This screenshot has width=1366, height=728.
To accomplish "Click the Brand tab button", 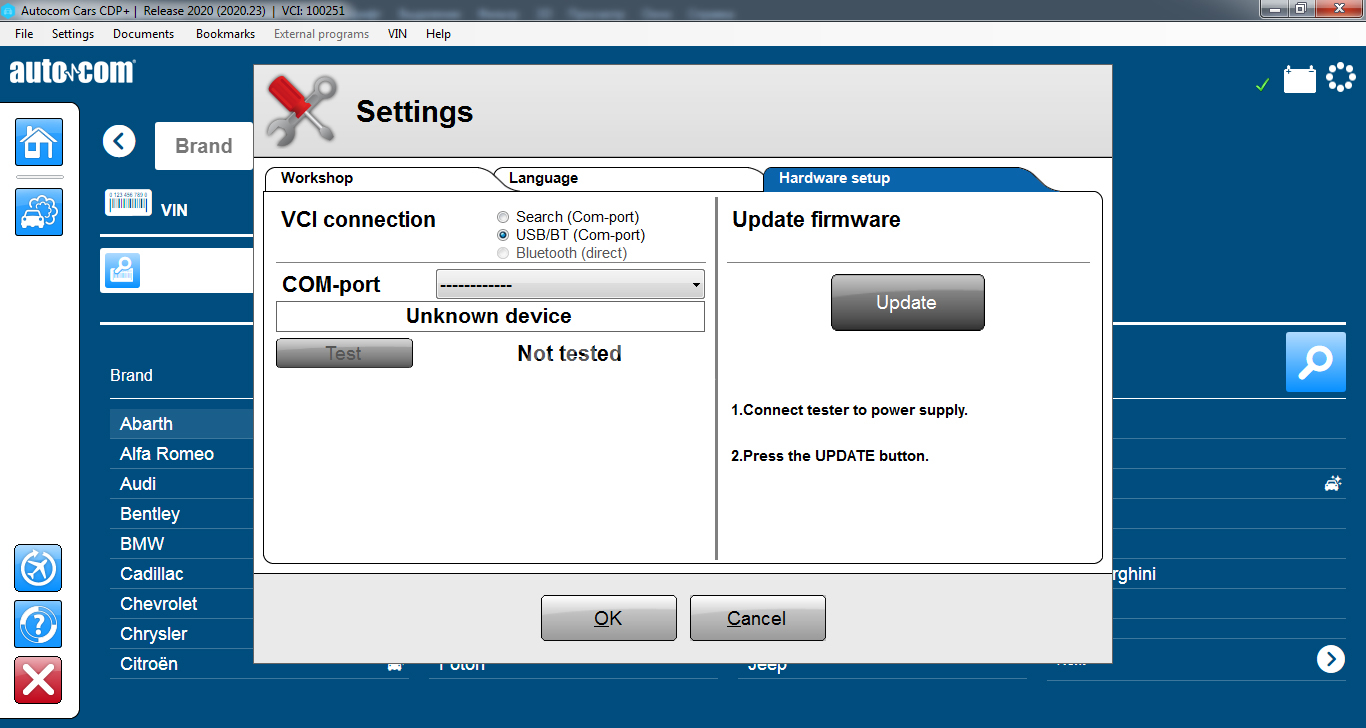I will pyautogui.click(x=204, y=146).
